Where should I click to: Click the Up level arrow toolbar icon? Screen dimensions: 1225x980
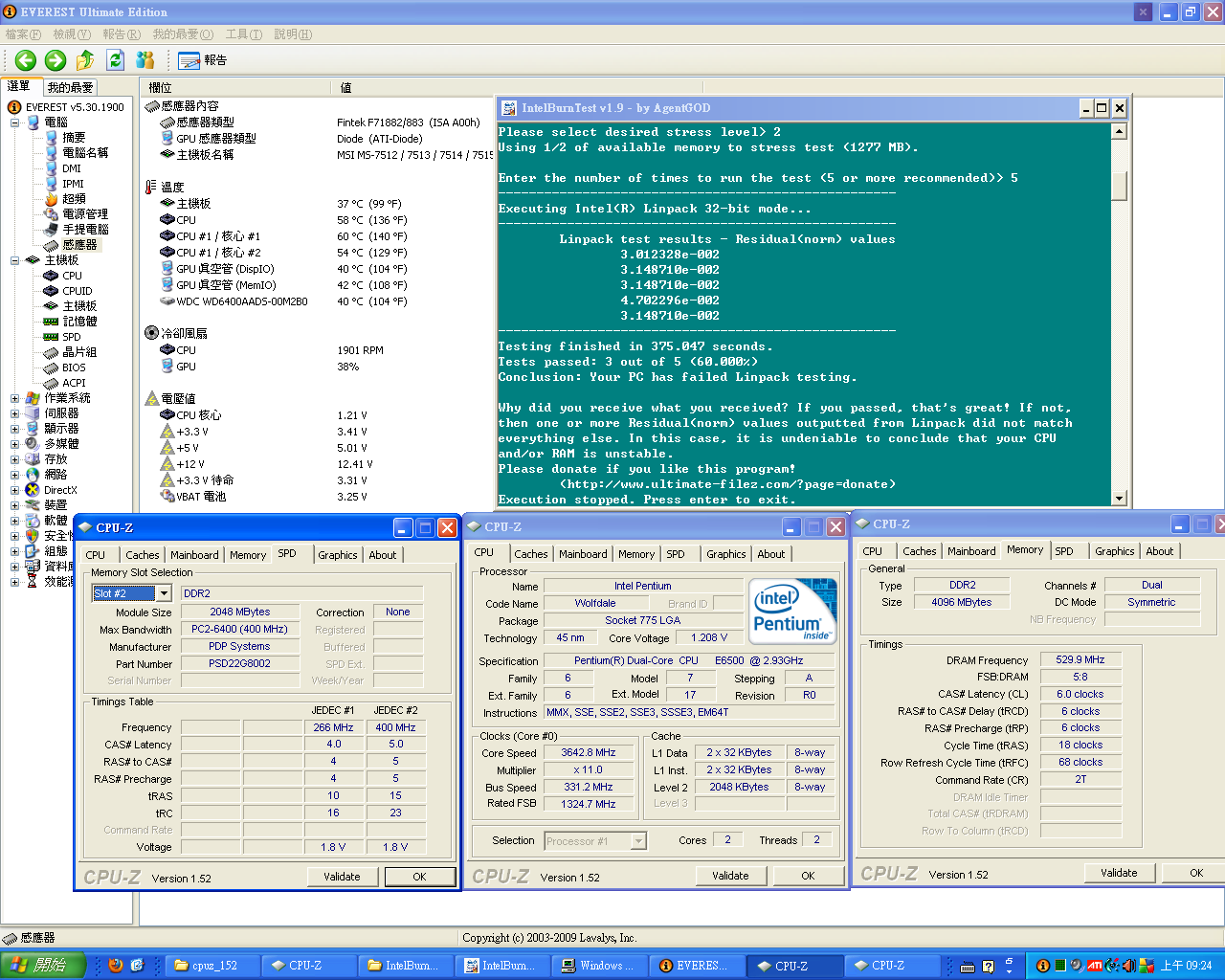(x=85, y=60)
